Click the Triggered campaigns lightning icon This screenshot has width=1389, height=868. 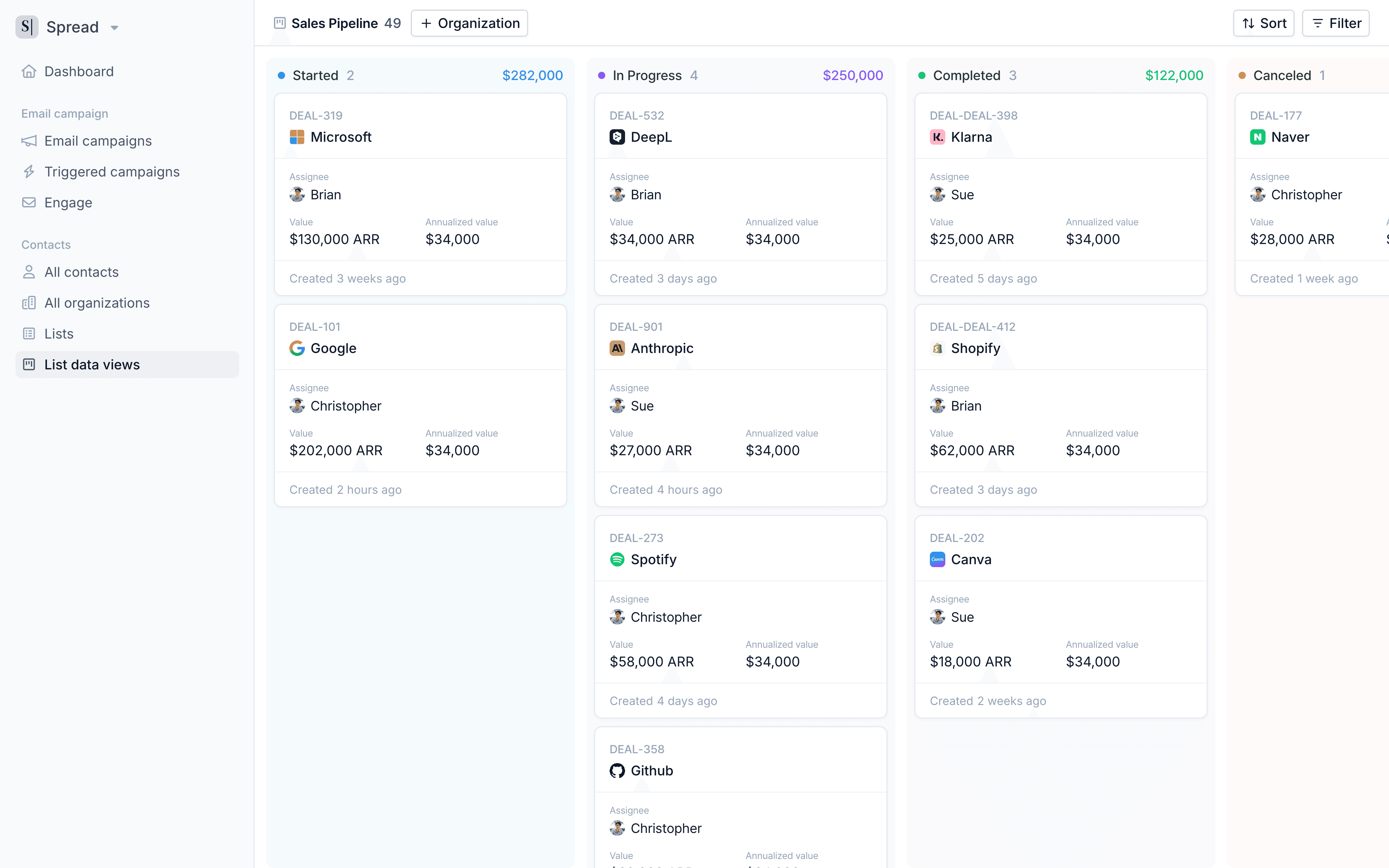(x=29, y=172)
